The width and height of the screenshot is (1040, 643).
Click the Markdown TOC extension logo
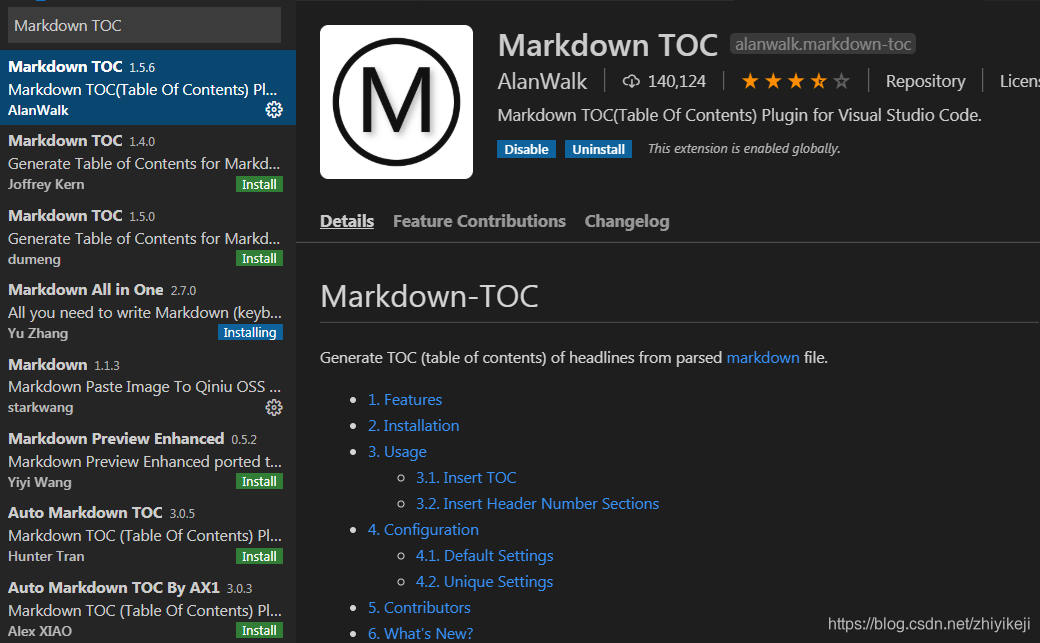(x=397, y=102)
